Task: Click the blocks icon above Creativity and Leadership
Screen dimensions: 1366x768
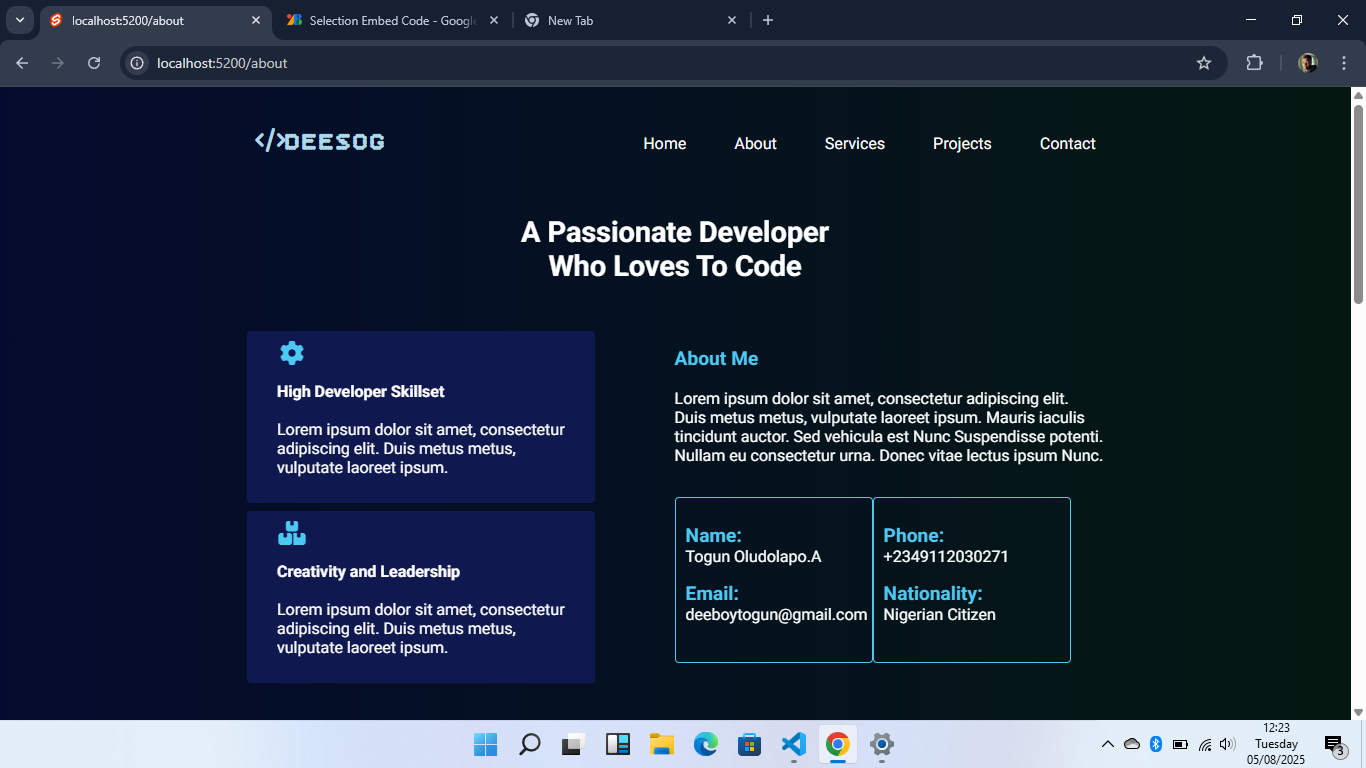Action: click(x=292, y=533)
